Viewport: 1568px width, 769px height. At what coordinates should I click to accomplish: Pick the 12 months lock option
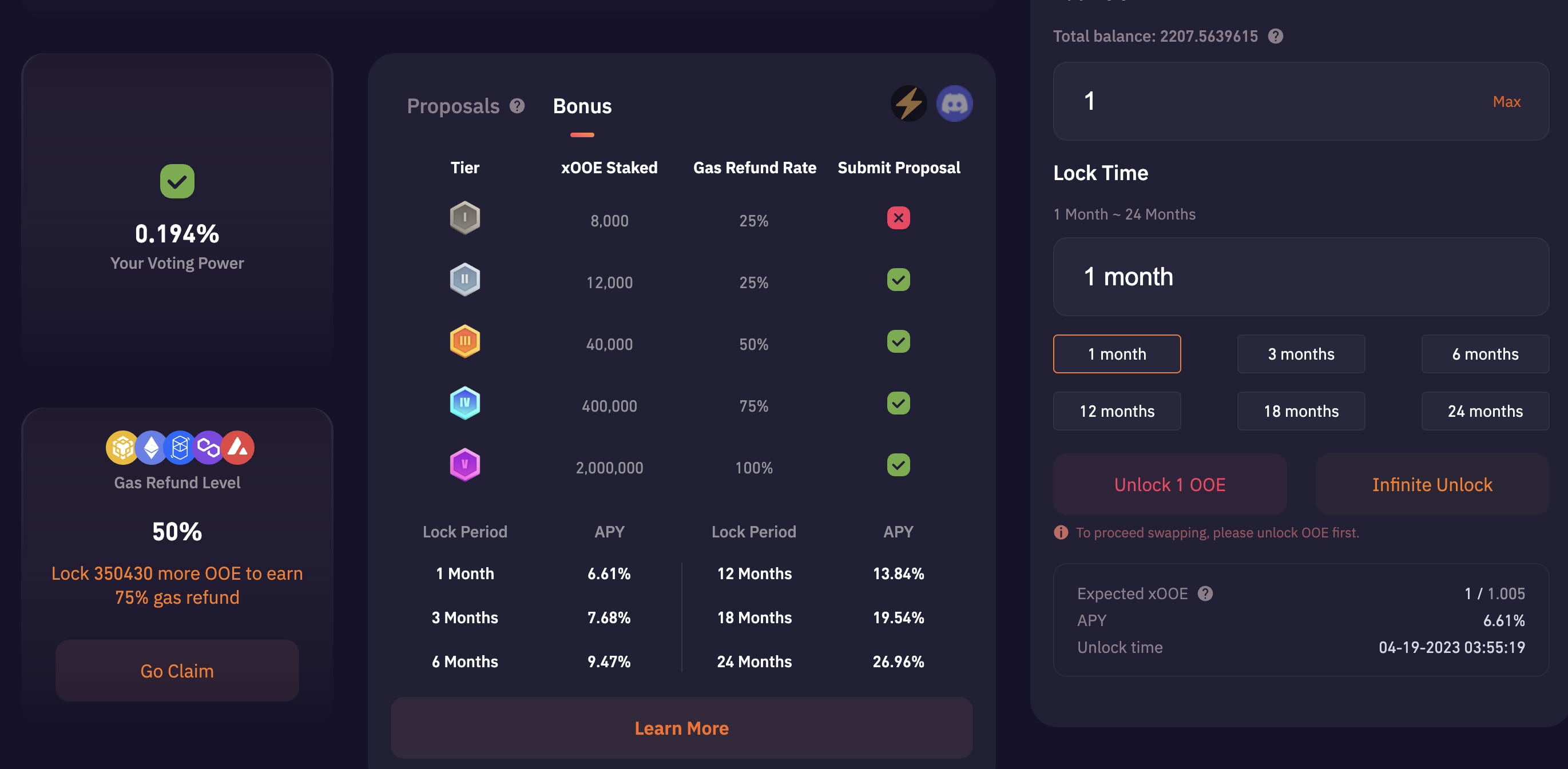(x=1116, y=411)
